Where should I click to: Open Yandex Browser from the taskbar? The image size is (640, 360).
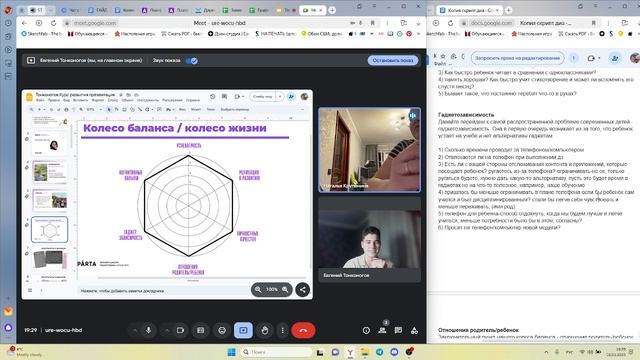(x=350, y=352)
